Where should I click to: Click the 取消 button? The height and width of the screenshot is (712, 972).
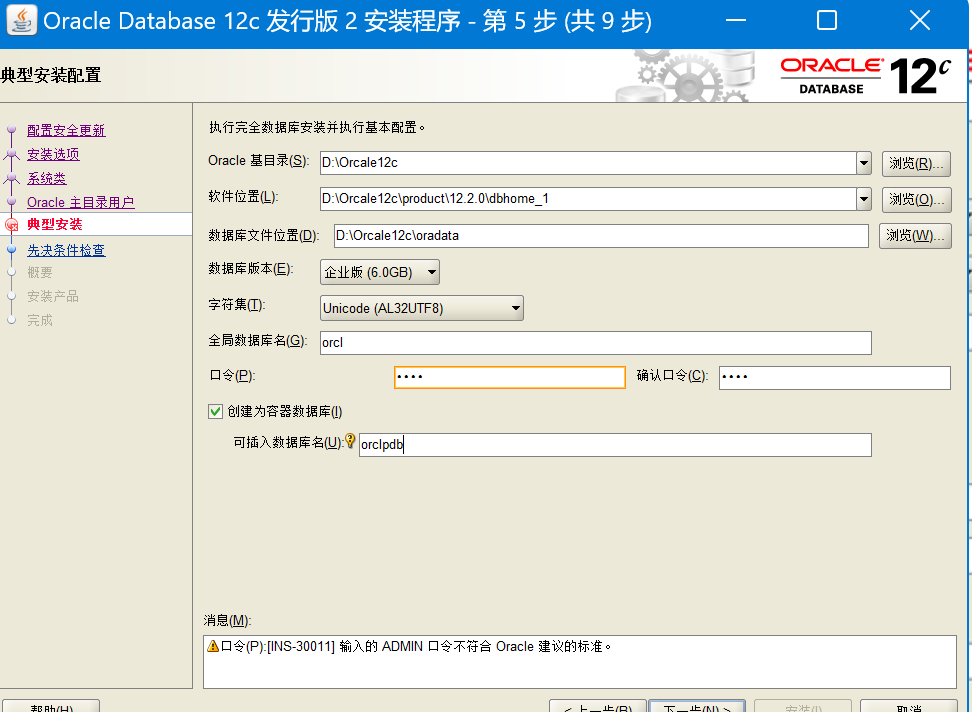click(x=909, y=706)
